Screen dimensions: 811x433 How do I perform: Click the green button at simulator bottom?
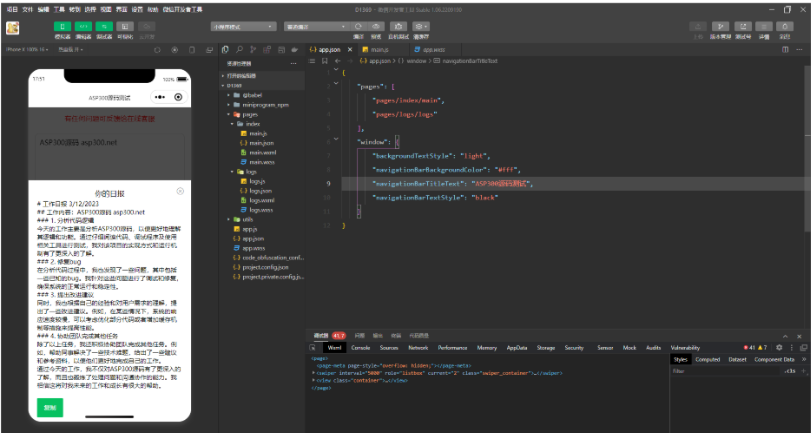[x=48, y=408]
